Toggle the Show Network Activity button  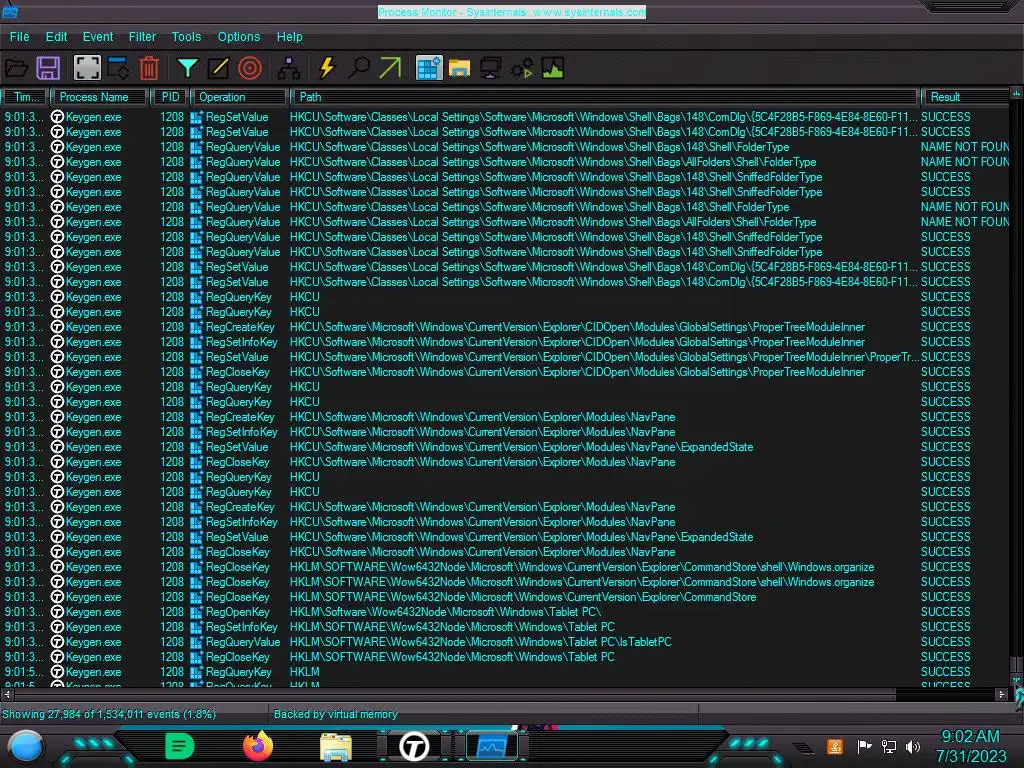click(x=490, y=68)
